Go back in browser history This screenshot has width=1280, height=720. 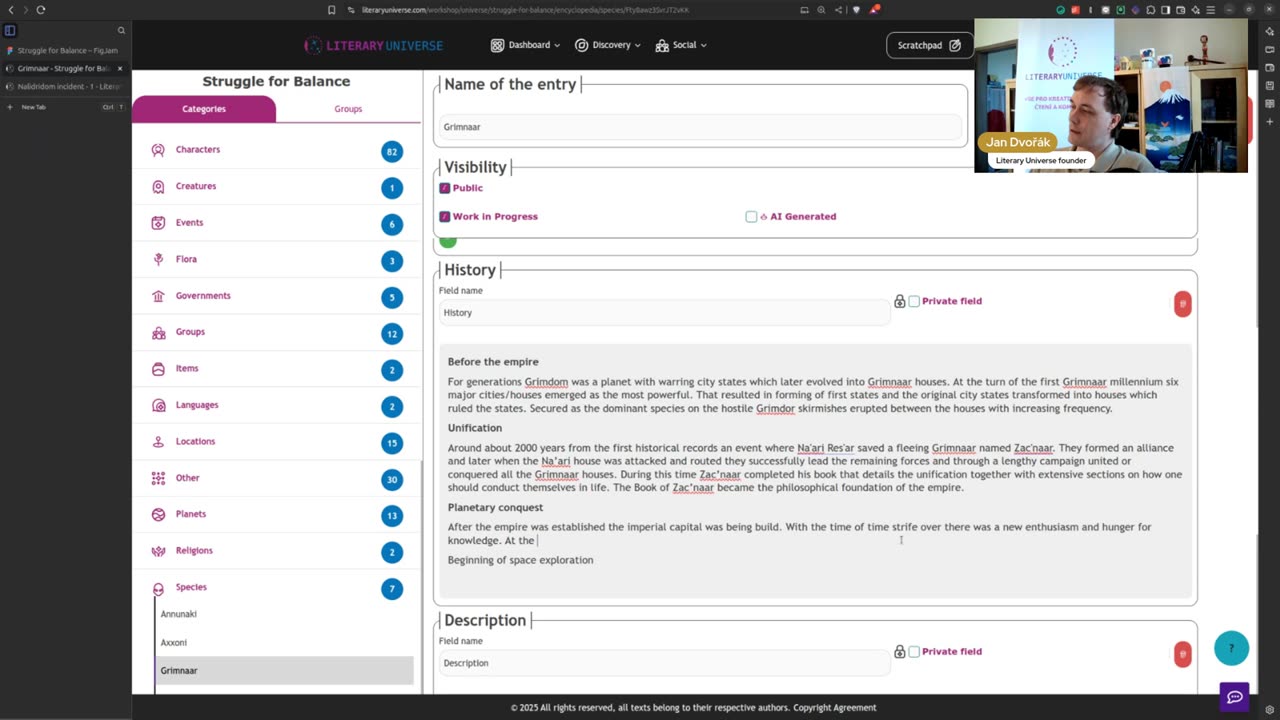(x=11, y=10)
